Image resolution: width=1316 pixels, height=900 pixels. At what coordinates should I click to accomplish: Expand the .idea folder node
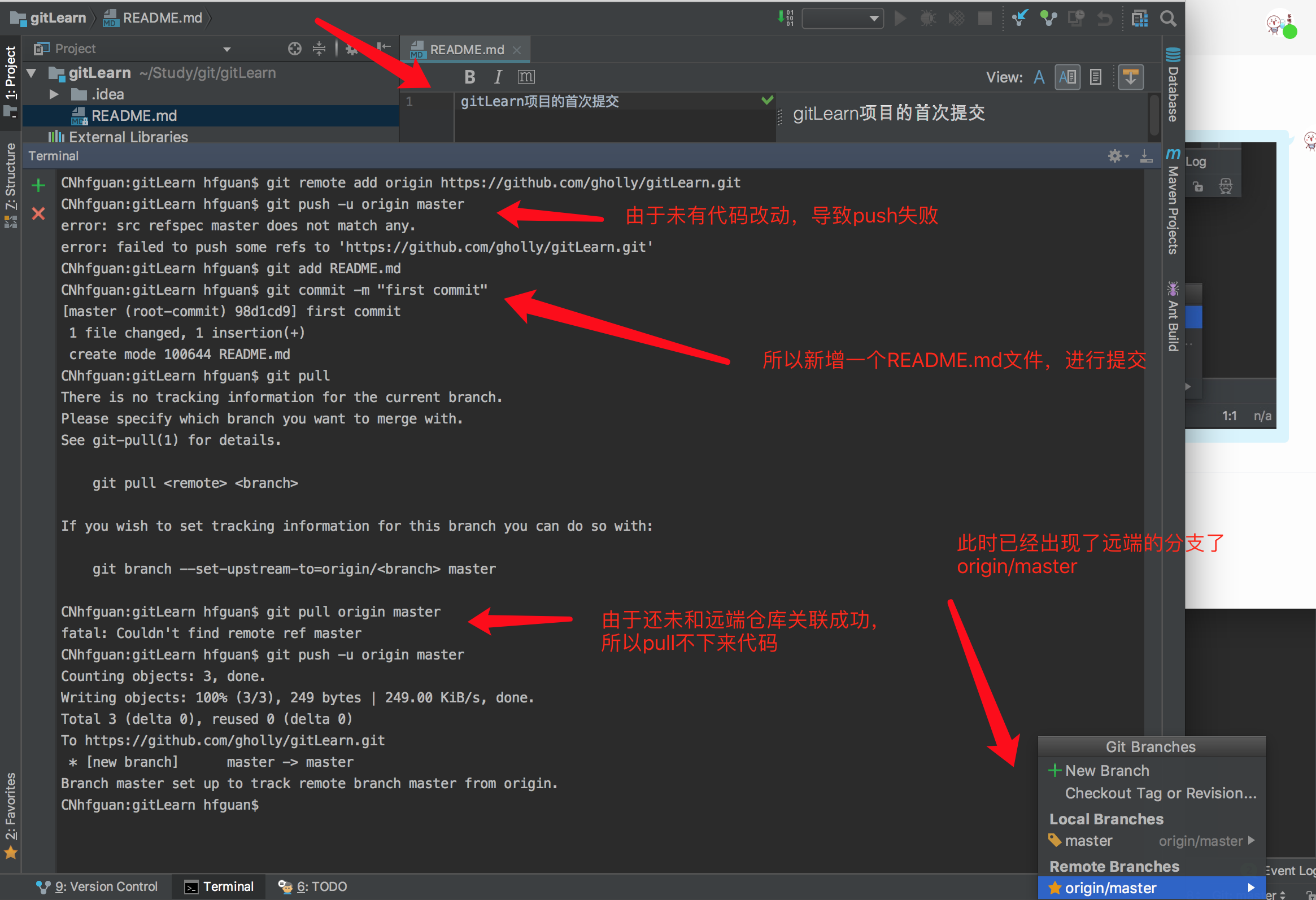(54, 94)
